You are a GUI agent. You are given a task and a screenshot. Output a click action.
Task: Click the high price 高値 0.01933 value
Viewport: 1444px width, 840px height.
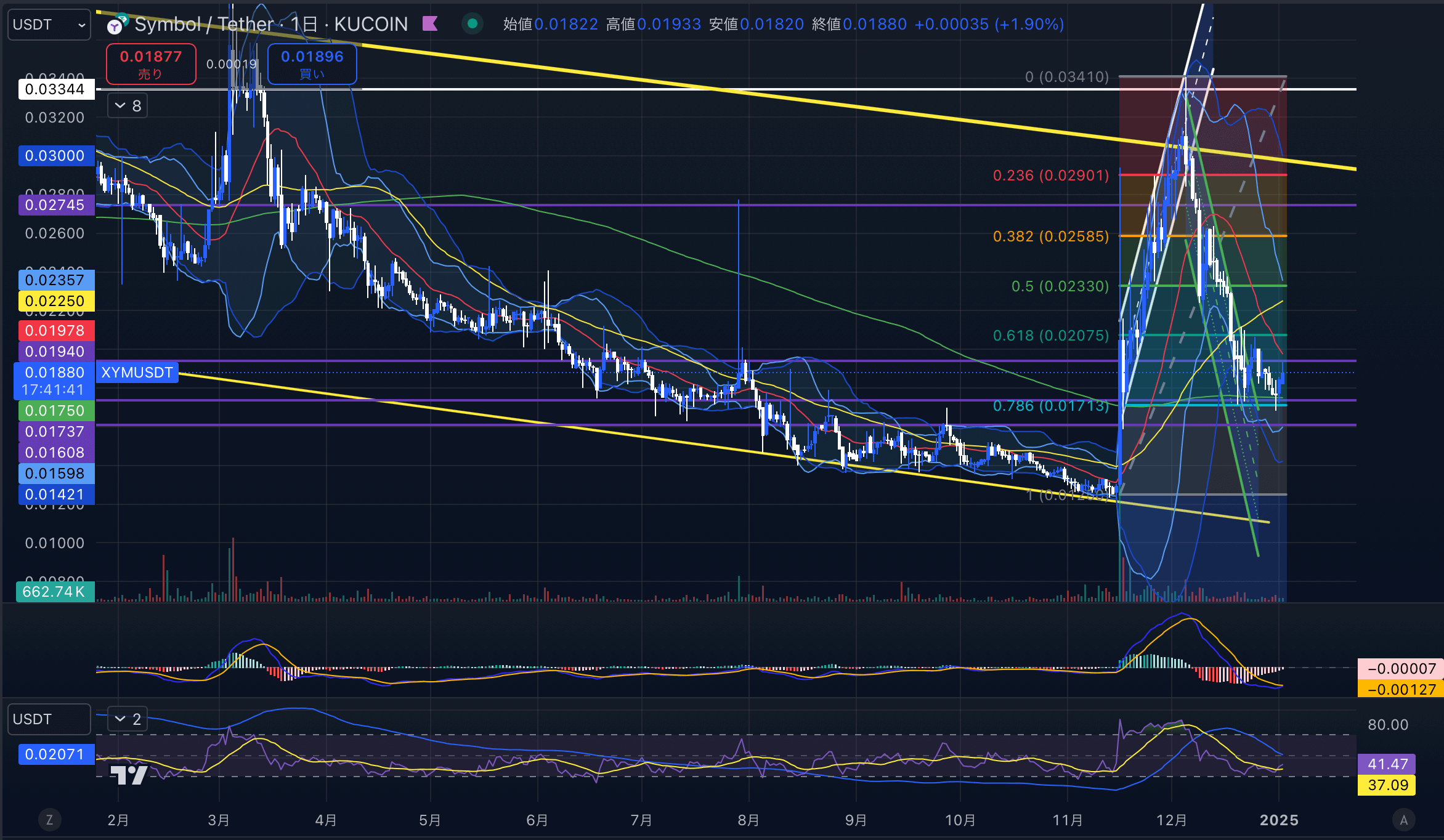pos(669,24)
